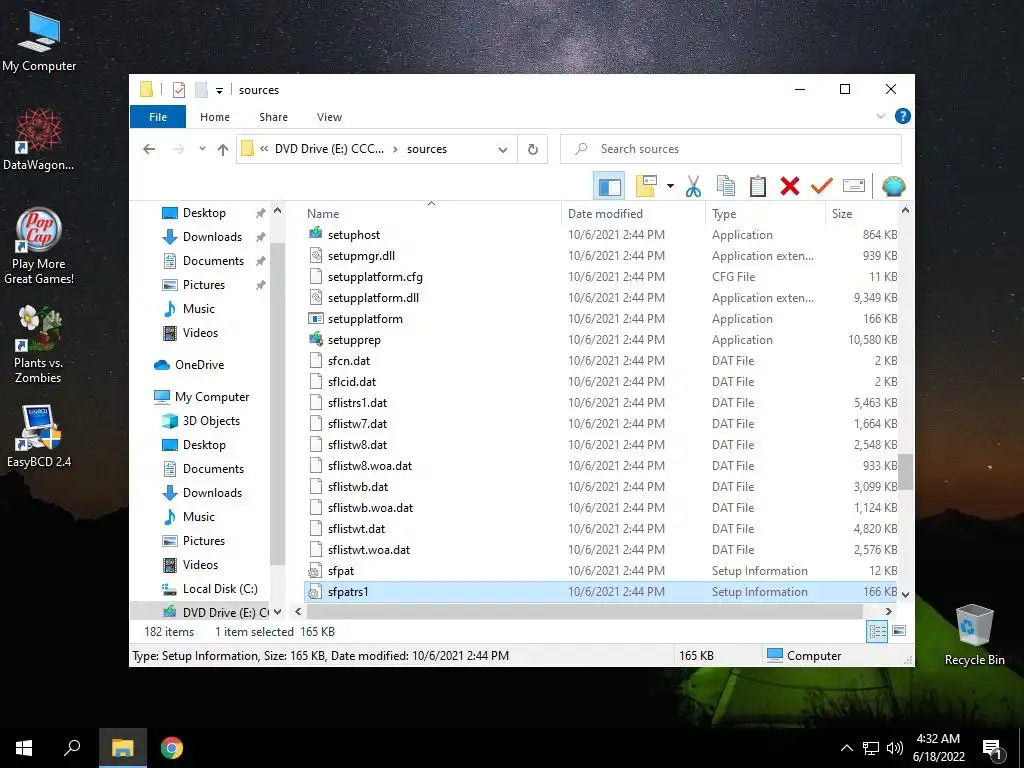Click the file list vertical scrollbar thumb
This screenshot has width=1024, height=768.
pyautogui.click(x=905, y=472)
